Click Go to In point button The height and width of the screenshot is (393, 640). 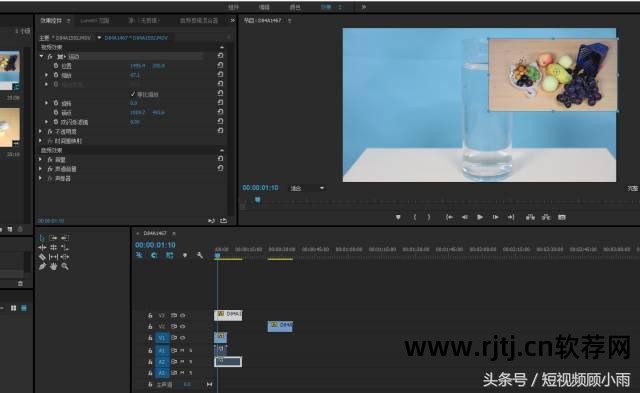[449, 218]
